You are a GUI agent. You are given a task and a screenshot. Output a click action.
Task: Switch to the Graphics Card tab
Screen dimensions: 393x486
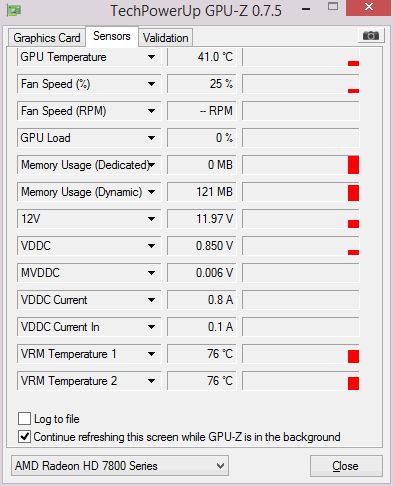(x=47, y=38)
